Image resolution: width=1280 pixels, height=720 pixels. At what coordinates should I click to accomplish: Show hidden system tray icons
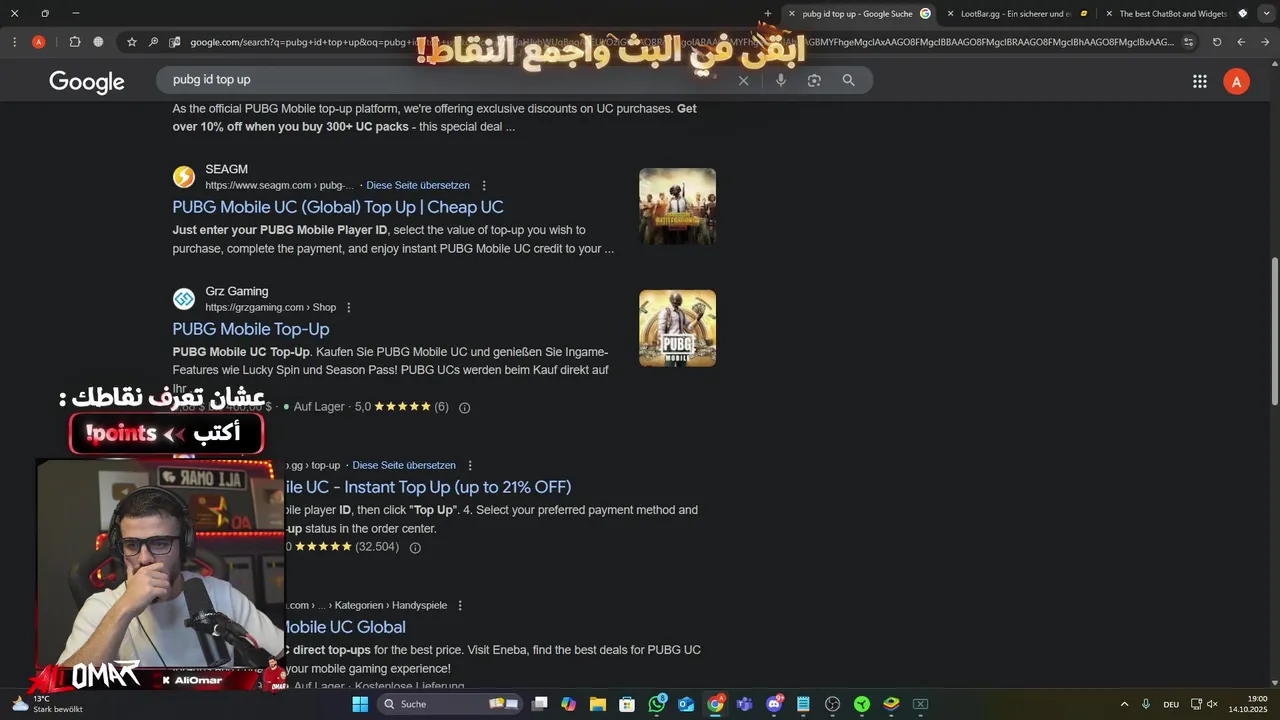[x=1124, y=704]
